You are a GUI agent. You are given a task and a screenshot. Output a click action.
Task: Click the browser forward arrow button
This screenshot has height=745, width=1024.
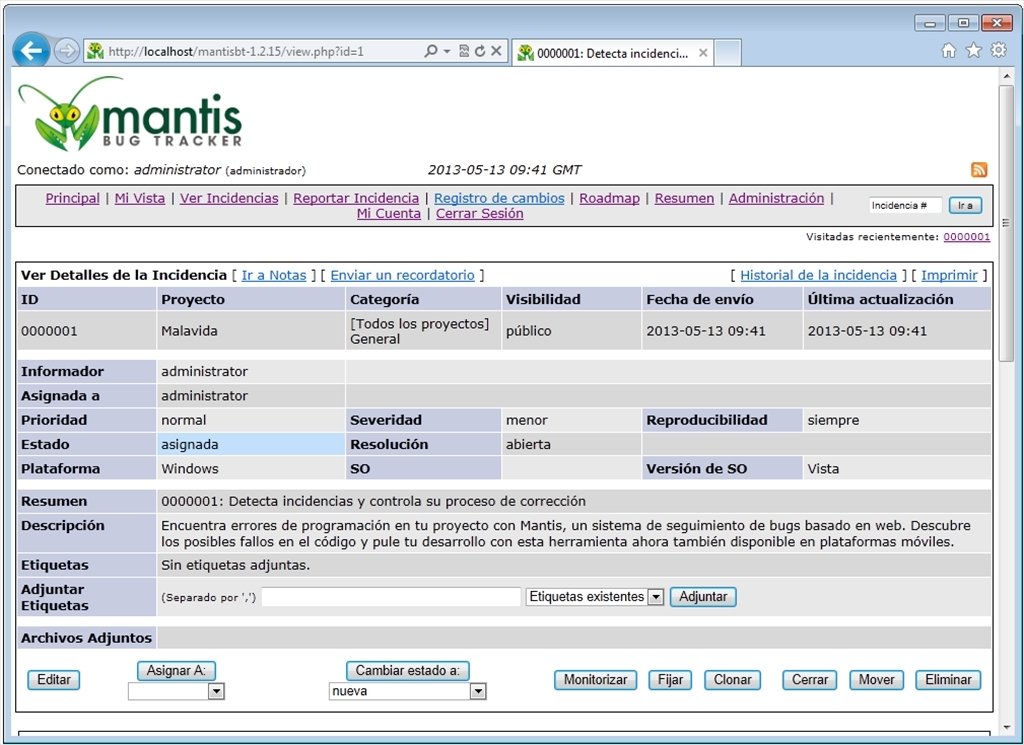pyautogui.click(x=66, y=51)
